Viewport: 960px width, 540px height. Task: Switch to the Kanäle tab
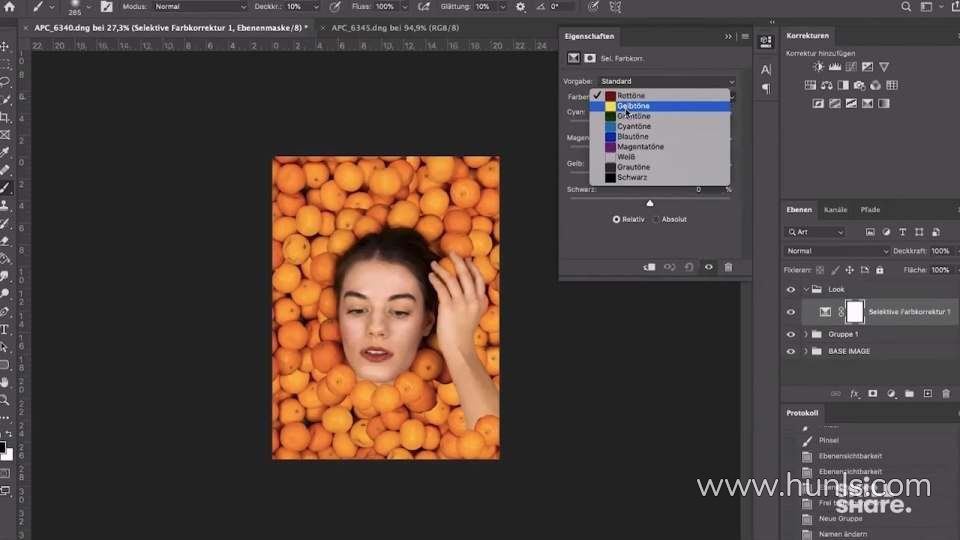835,210
